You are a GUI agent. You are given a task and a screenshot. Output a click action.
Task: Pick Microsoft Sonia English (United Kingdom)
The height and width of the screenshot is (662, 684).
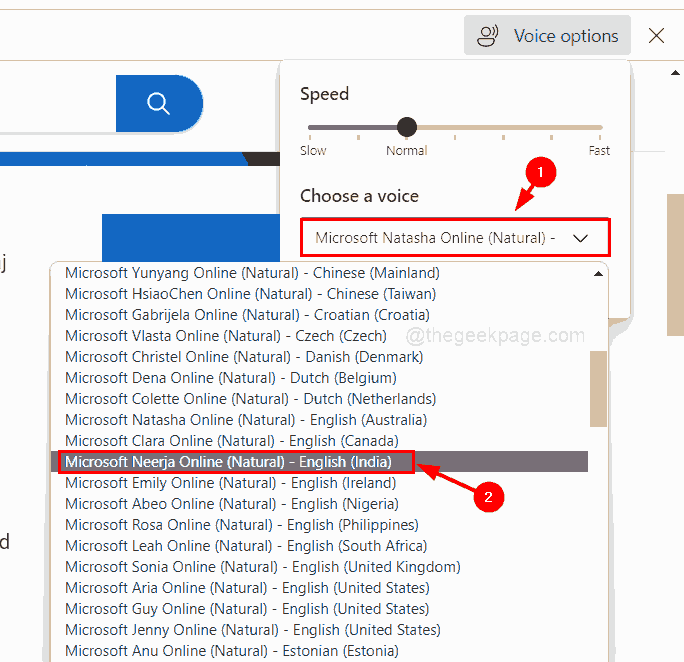tap(263, 567)
